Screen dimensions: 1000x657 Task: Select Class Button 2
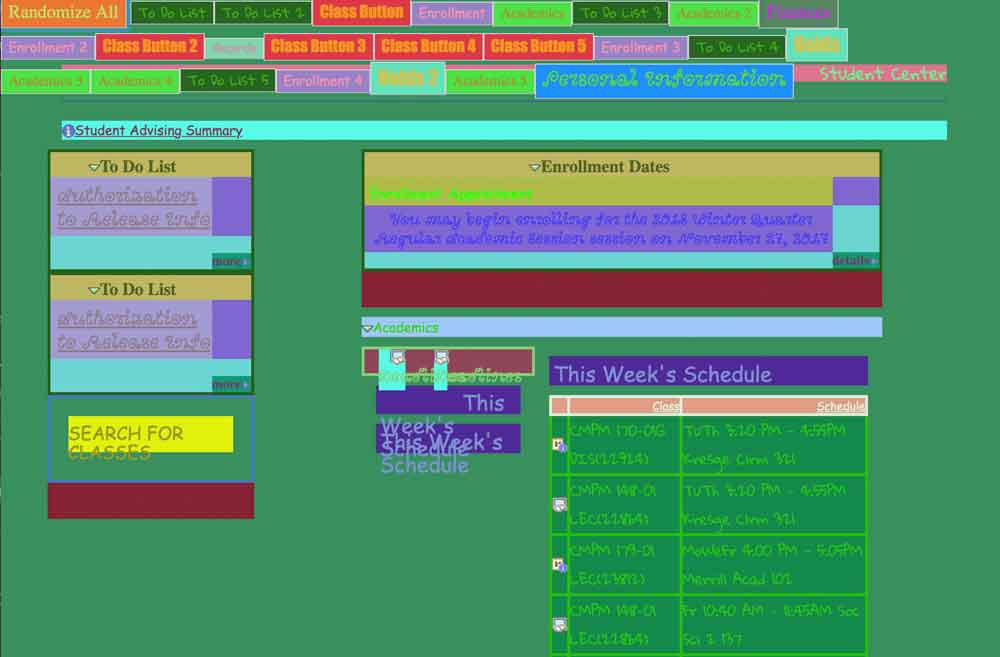150,46
